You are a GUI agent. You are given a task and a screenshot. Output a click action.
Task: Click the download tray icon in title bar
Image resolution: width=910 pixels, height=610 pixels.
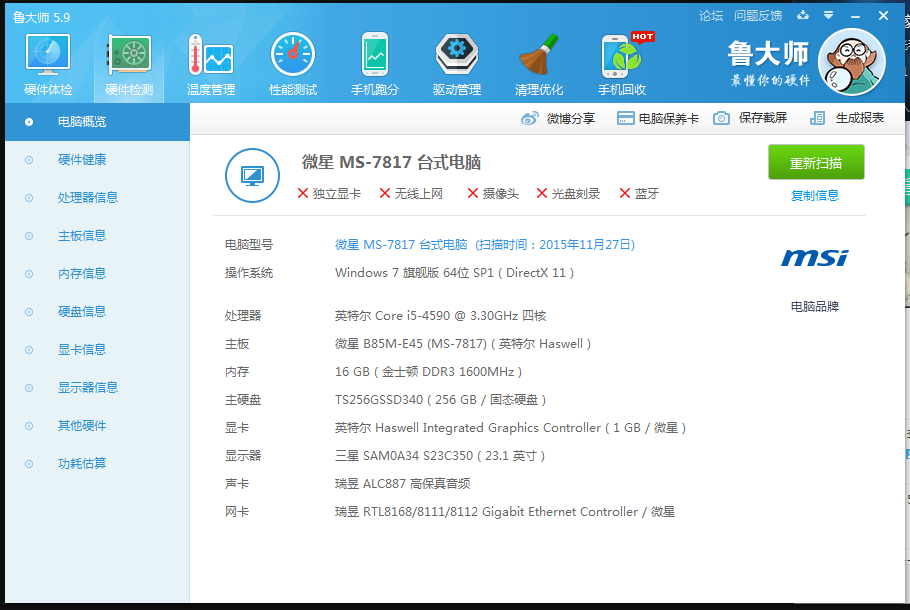pyautogui.click(x=803, y=15)
